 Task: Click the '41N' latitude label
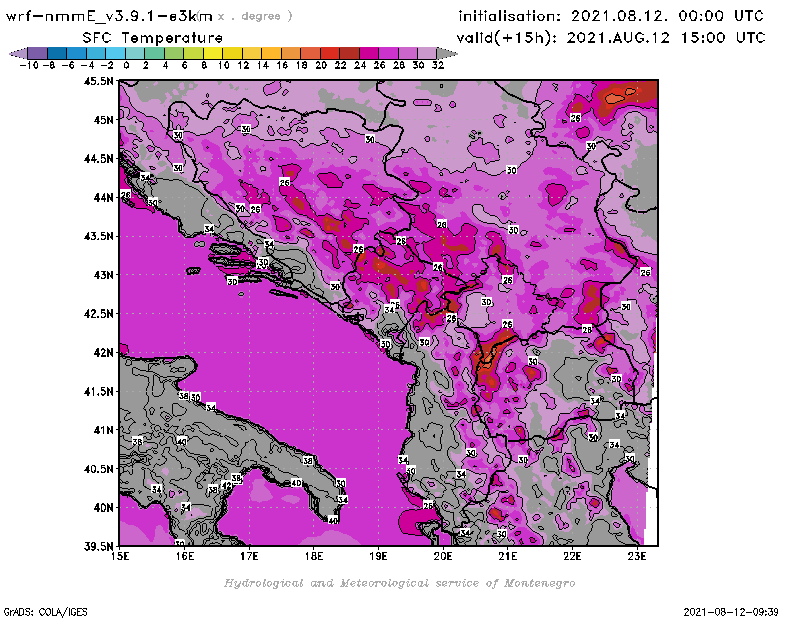(103, 430)
